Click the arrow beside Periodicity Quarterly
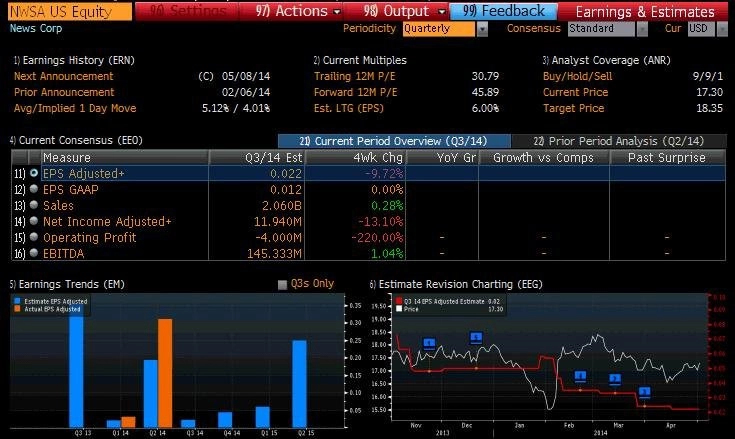The height and width of the screenshot is (439, 735). (x=482, y=29)
